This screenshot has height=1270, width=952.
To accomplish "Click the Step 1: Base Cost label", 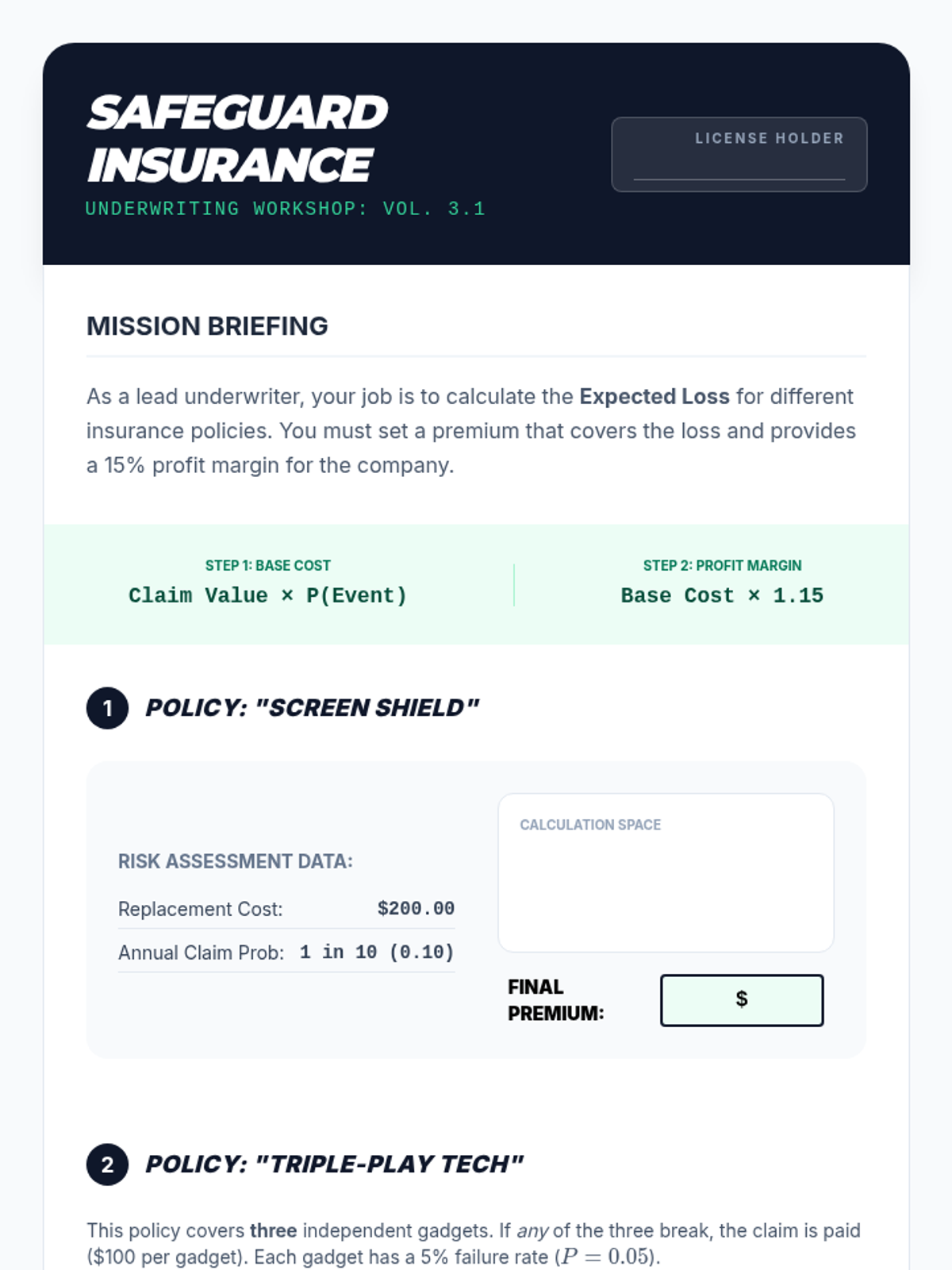I will click(268, 565).
